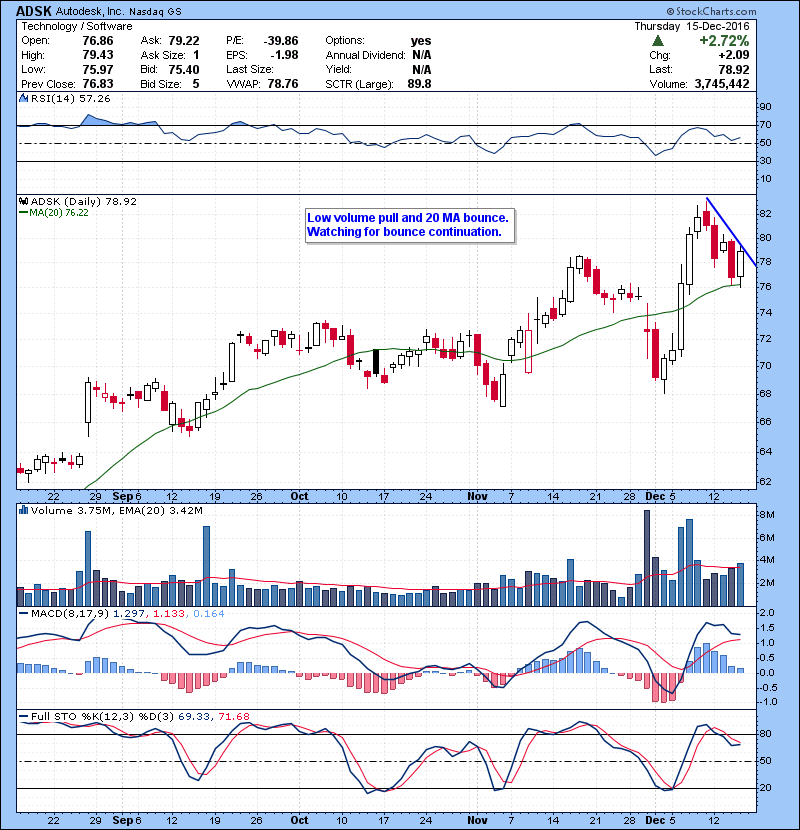The width and height of the screenshot is (800, 830).
Task: Click the Annual Dividend N/A value
Action: 421,55
